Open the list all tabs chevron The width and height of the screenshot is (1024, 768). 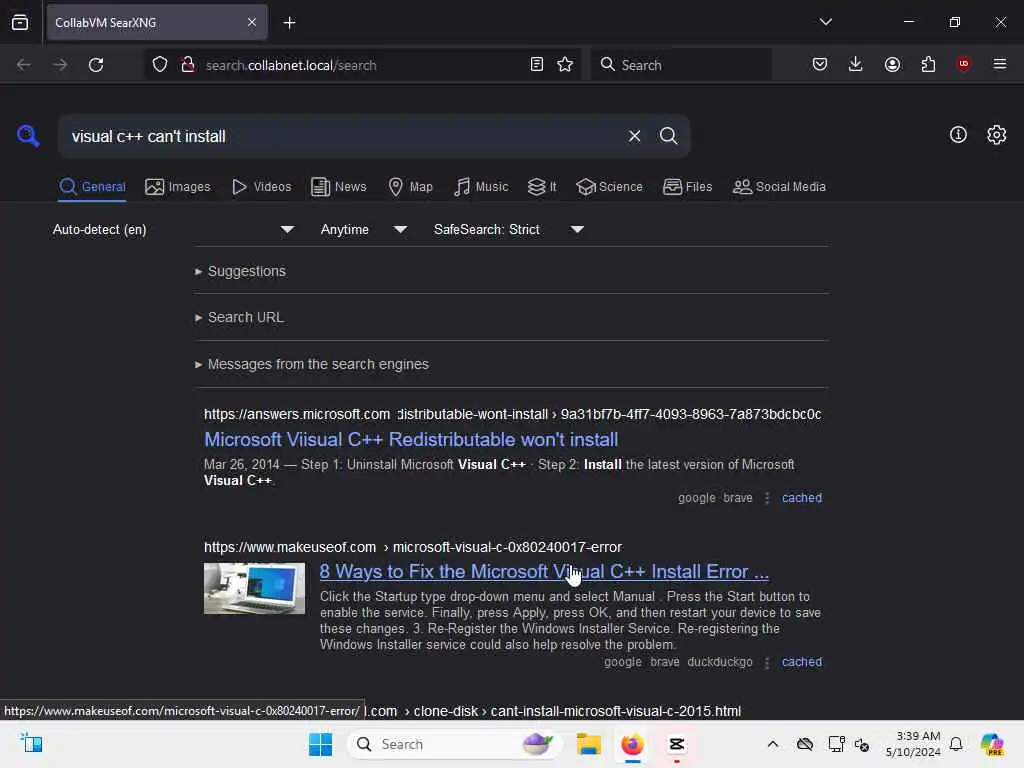pyautogui.click(x=825, y=22)
